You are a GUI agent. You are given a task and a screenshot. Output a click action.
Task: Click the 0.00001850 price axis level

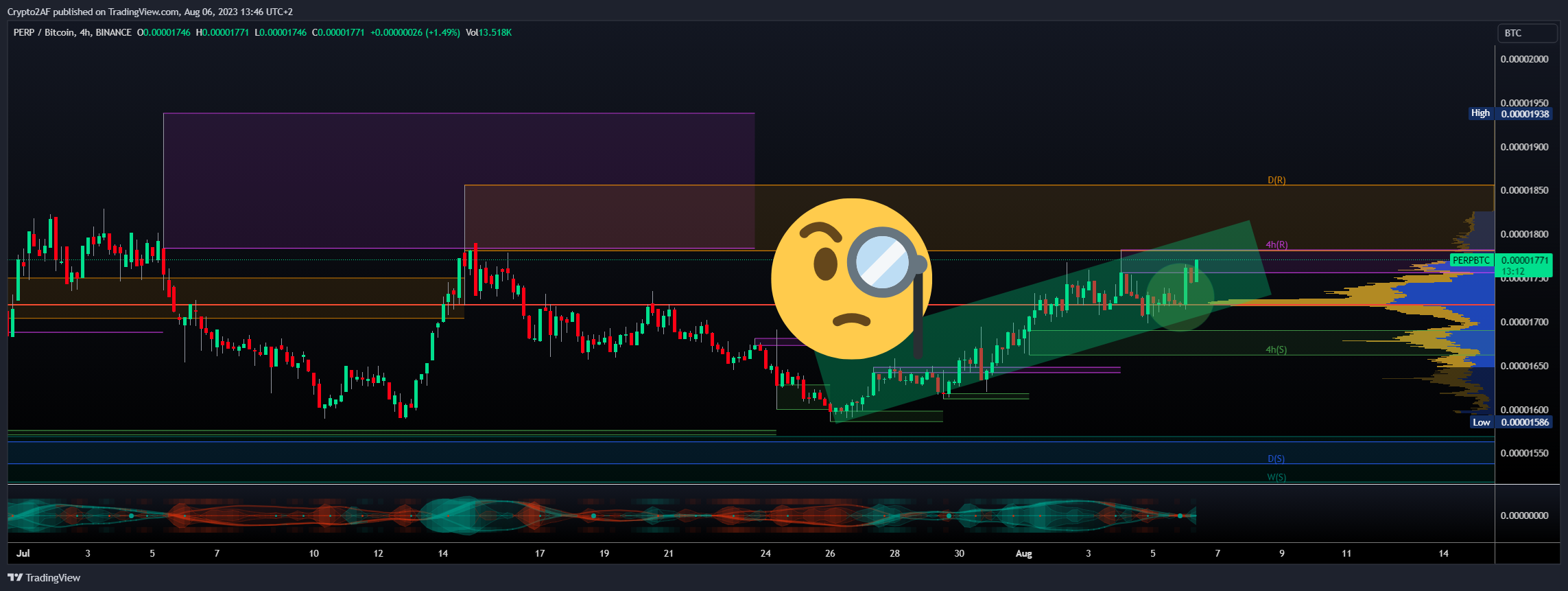[1524, 190]
